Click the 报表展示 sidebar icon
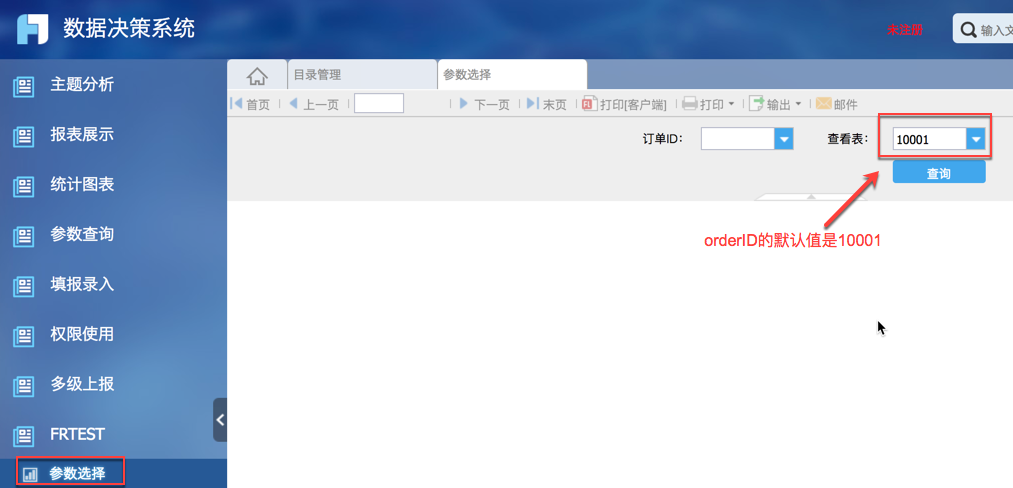The width and height of the screenshot is (1013, 488). [x=24, y=137]
